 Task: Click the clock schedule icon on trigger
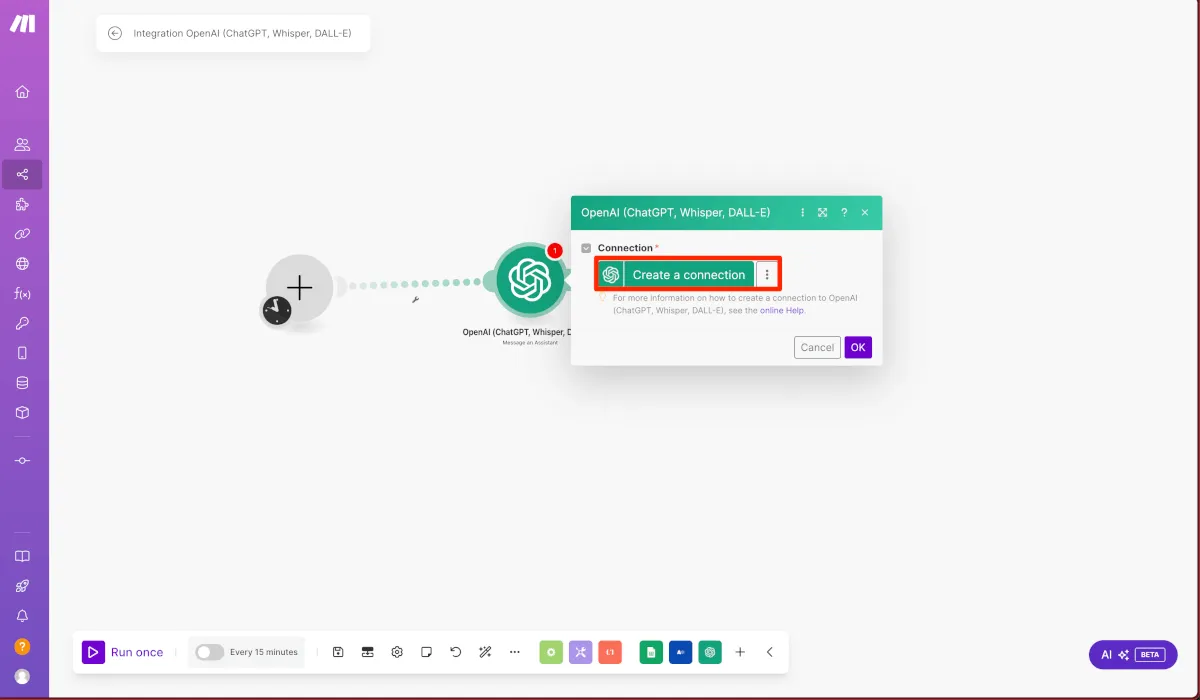click(277, 310)
